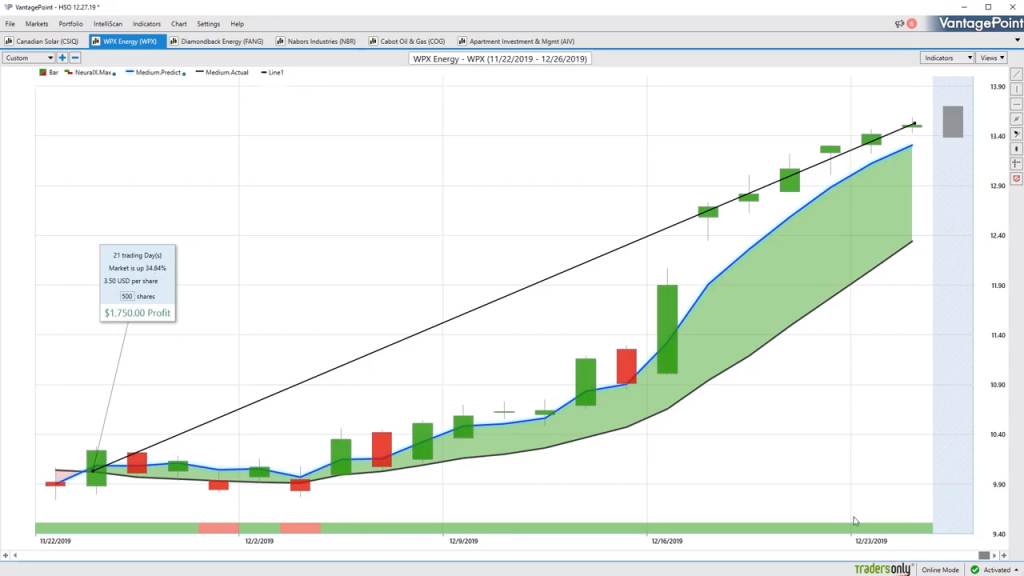Screen dimensions: 1024x576
Task: Switch to Nabors Industries (NBR) tab
Action: [x=316, y=41]
